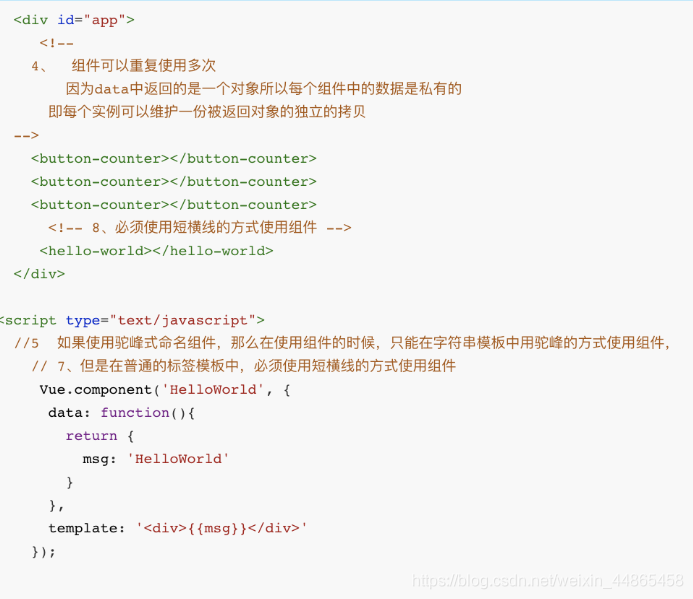Click the script type="text/javascript" line
Screen dimensions: 693x599
[x=132, y=320]
